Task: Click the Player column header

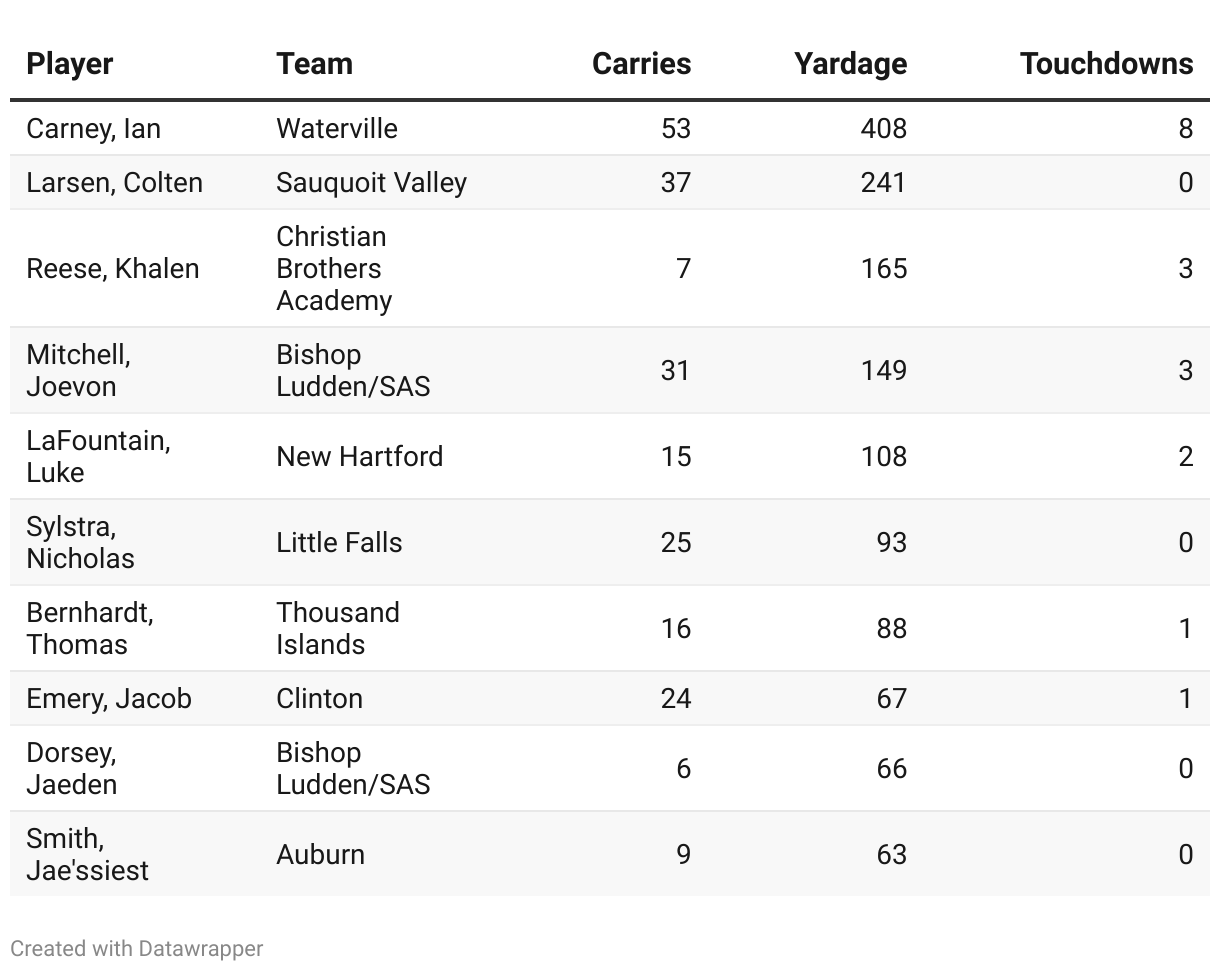Action: [x=70, y=64]
